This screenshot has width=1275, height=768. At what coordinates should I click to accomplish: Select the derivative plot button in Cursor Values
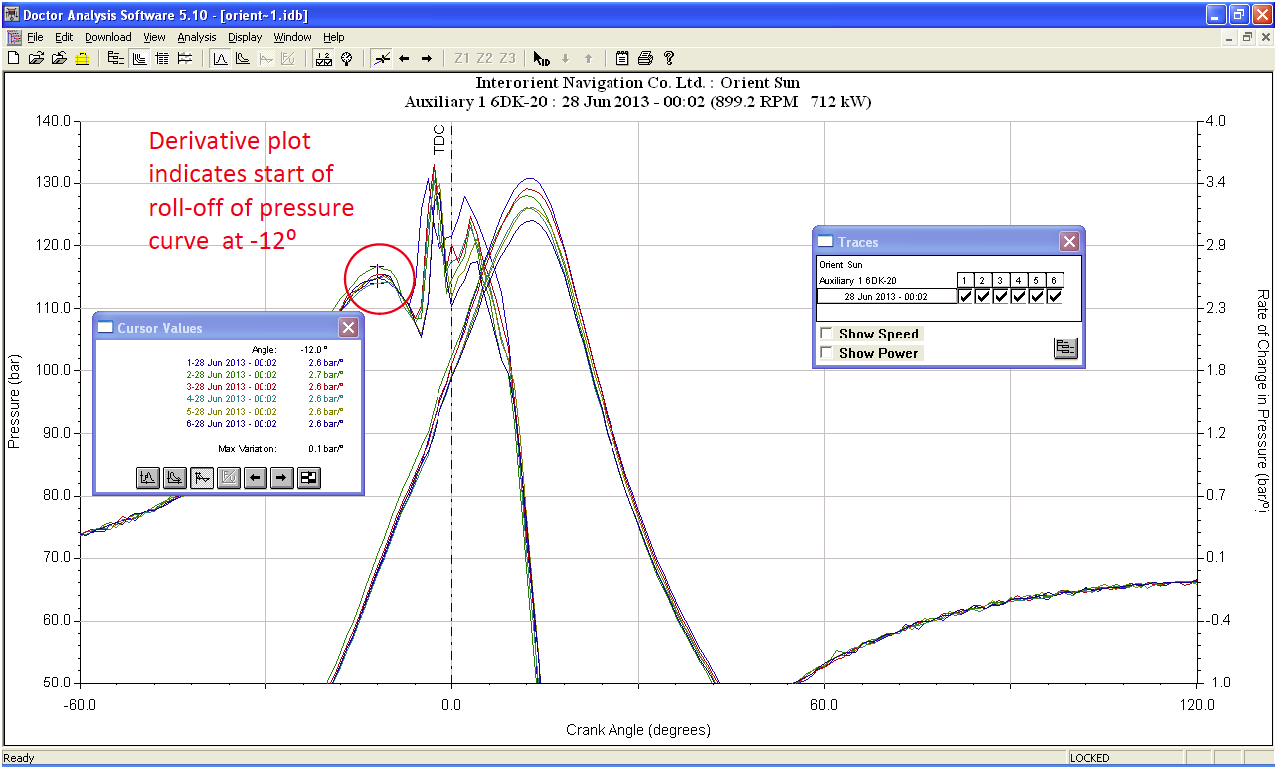pyautogui.click(x=201, y=478)
